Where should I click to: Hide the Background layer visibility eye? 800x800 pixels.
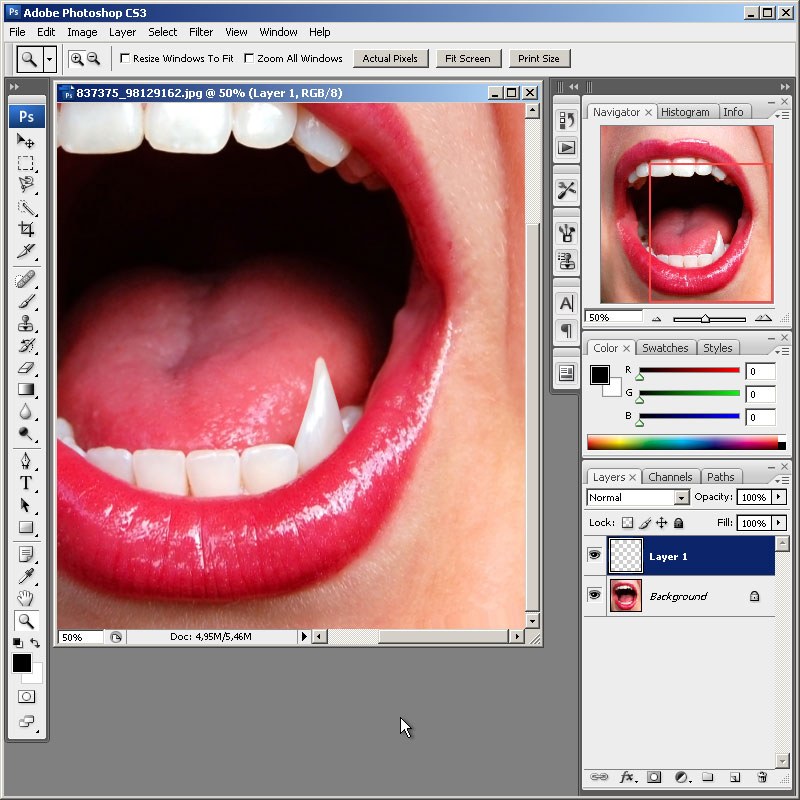pyautogui.click(x=595, y=596)
